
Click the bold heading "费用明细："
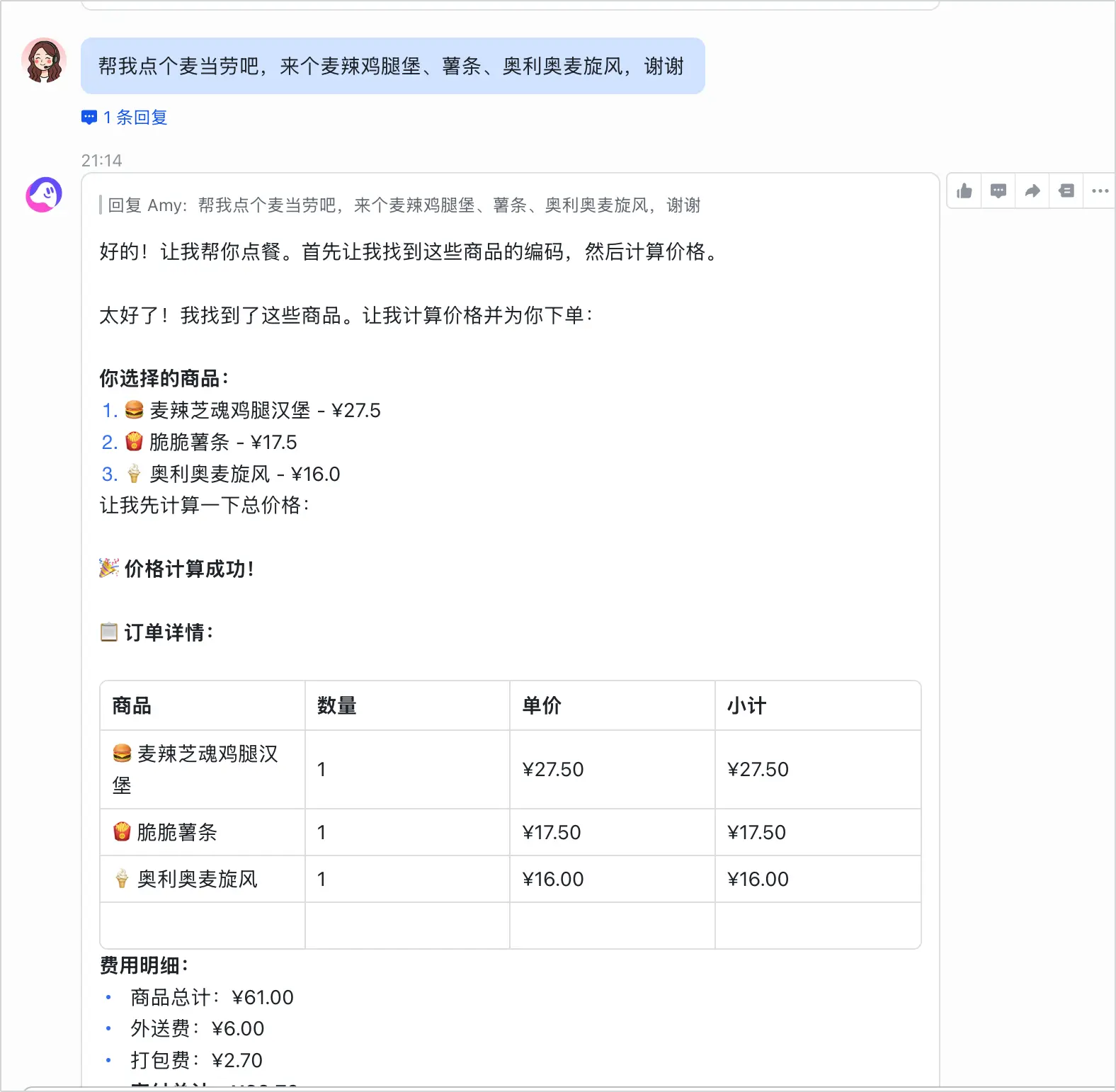[144, 965]
